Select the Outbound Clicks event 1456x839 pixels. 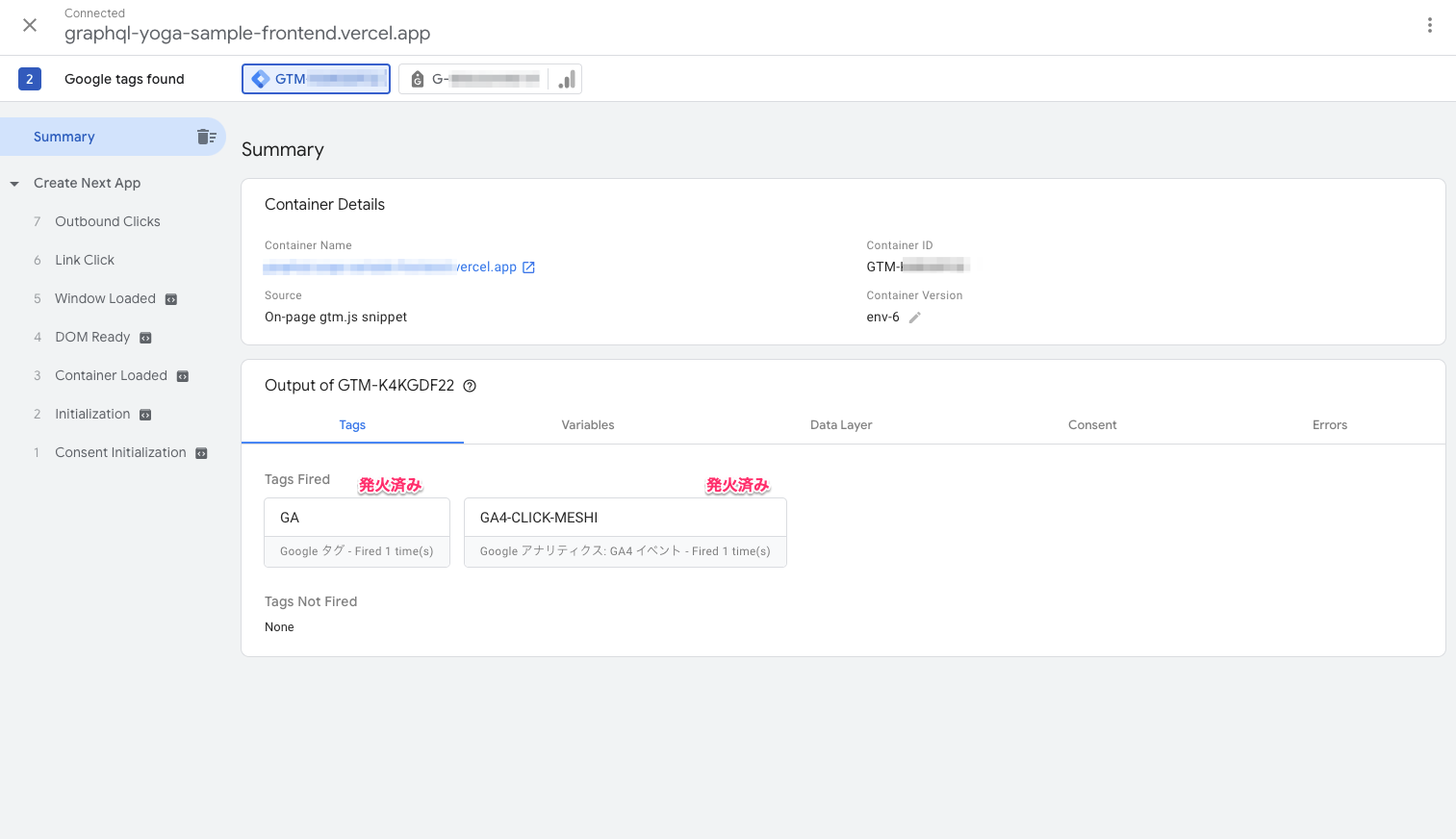click(x=107, y=221)
